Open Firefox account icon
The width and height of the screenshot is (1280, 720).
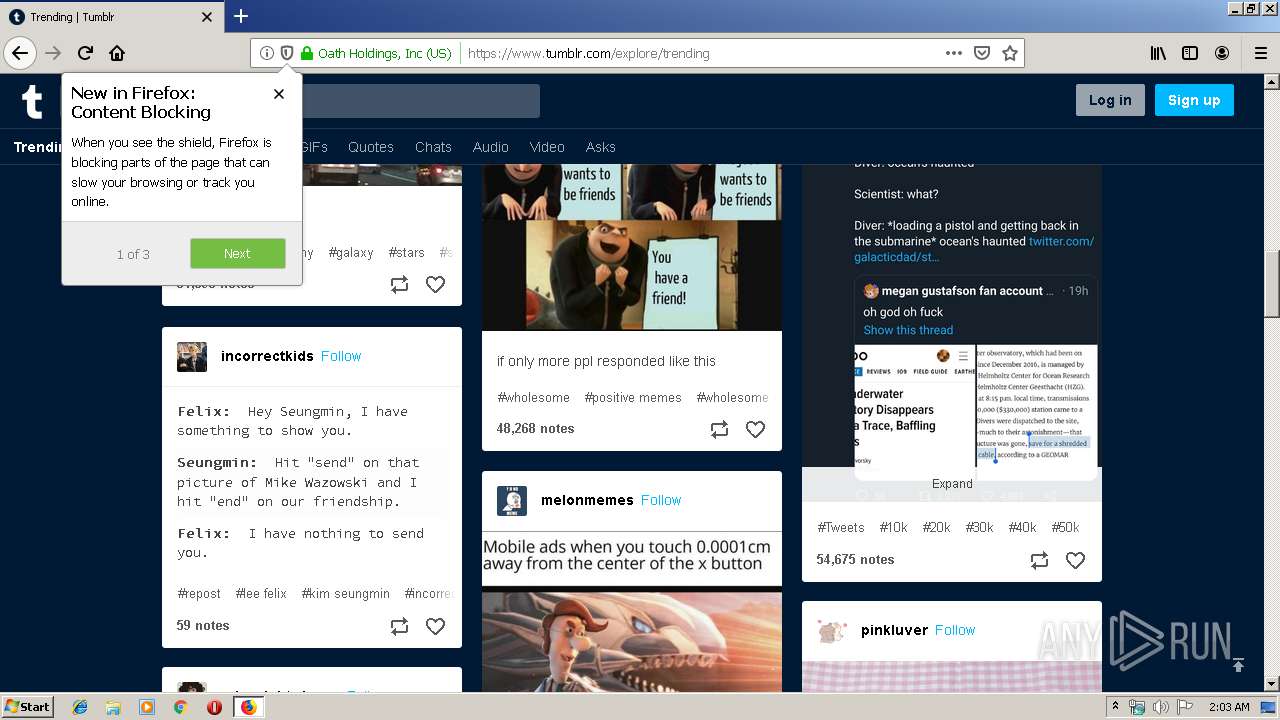(x=1222, y=53)
